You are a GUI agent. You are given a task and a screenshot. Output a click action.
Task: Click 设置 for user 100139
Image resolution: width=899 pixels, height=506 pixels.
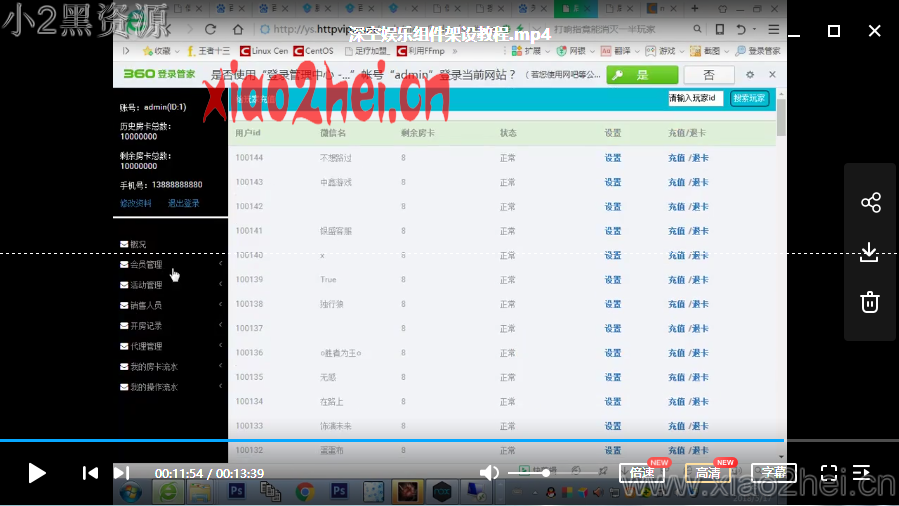pyautogui.click(x=613, y=280)
